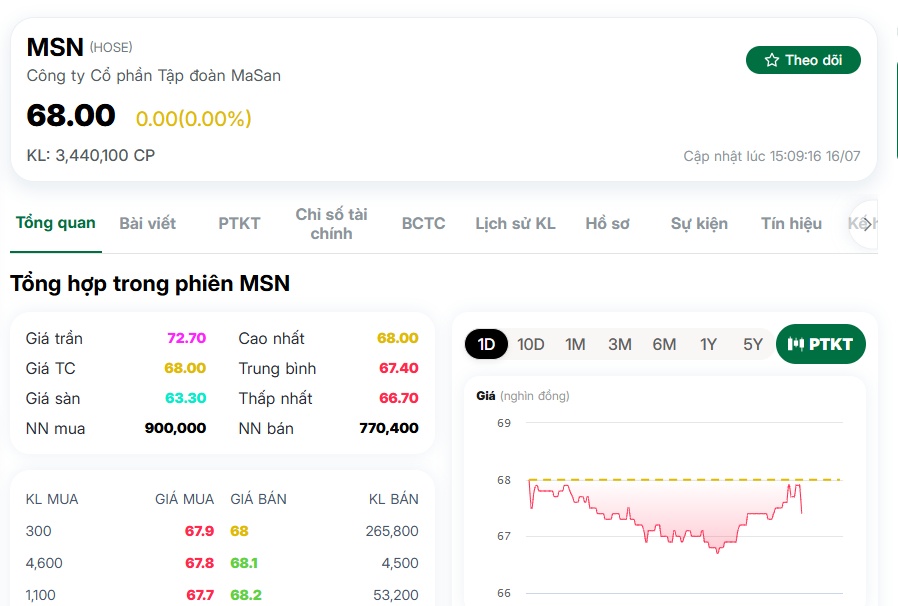Click the NN mua value 900,000
This screenshot has width=898, height=606.
175,428
